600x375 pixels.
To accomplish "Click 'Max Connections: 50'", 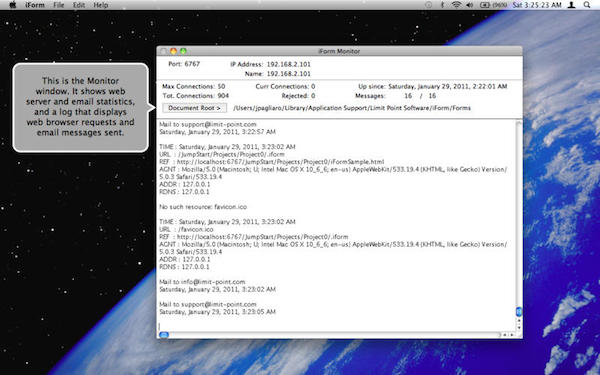I will tap(194, 86).
